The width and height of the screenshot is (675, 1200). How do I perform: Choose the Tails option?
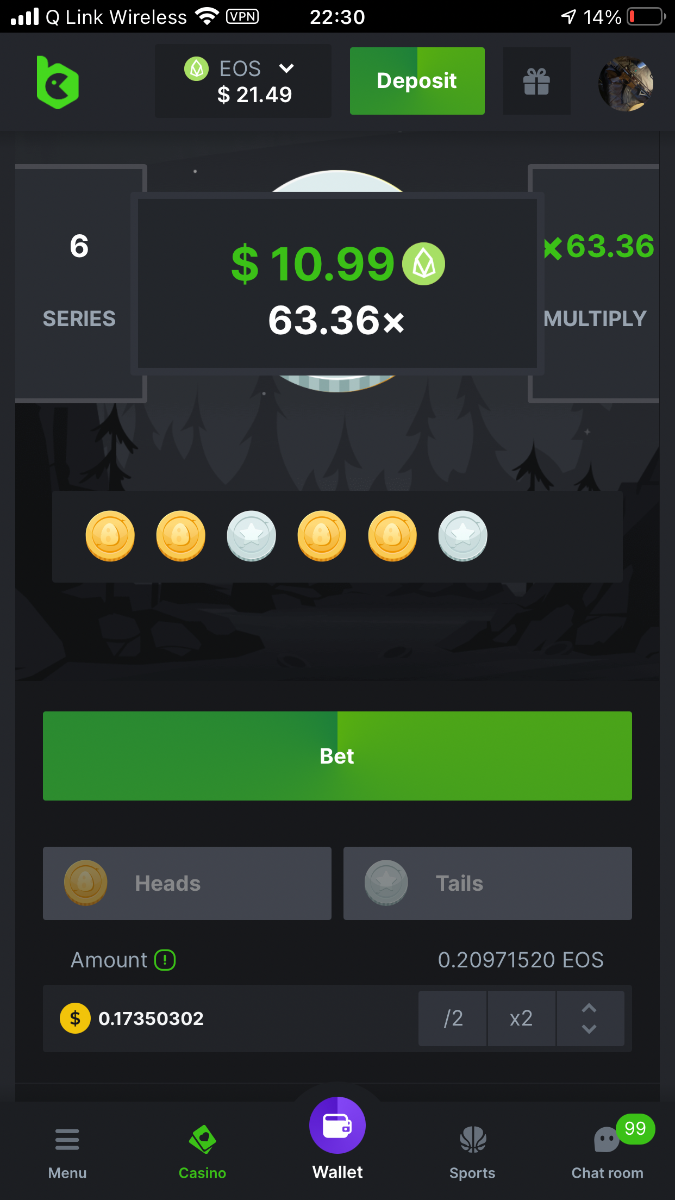[x=488, y=883]
